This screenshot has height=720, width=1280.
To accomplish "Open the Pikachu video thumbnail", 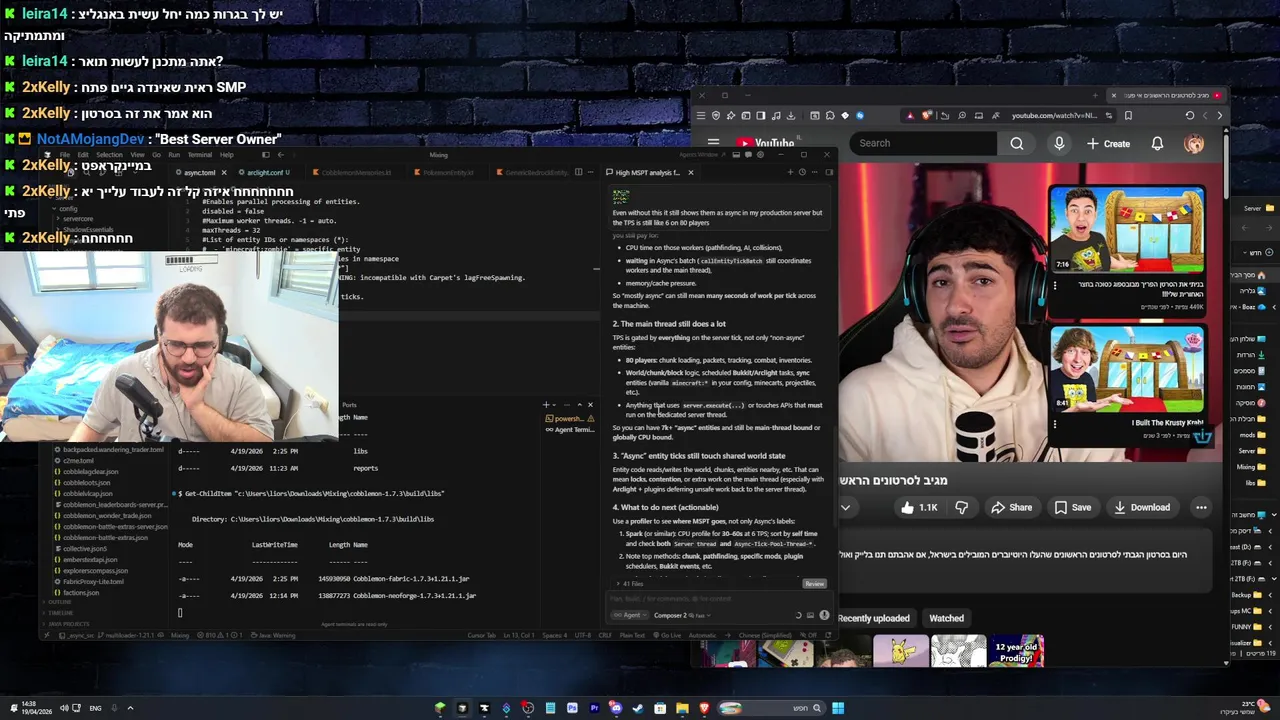I will click(899, 652).
